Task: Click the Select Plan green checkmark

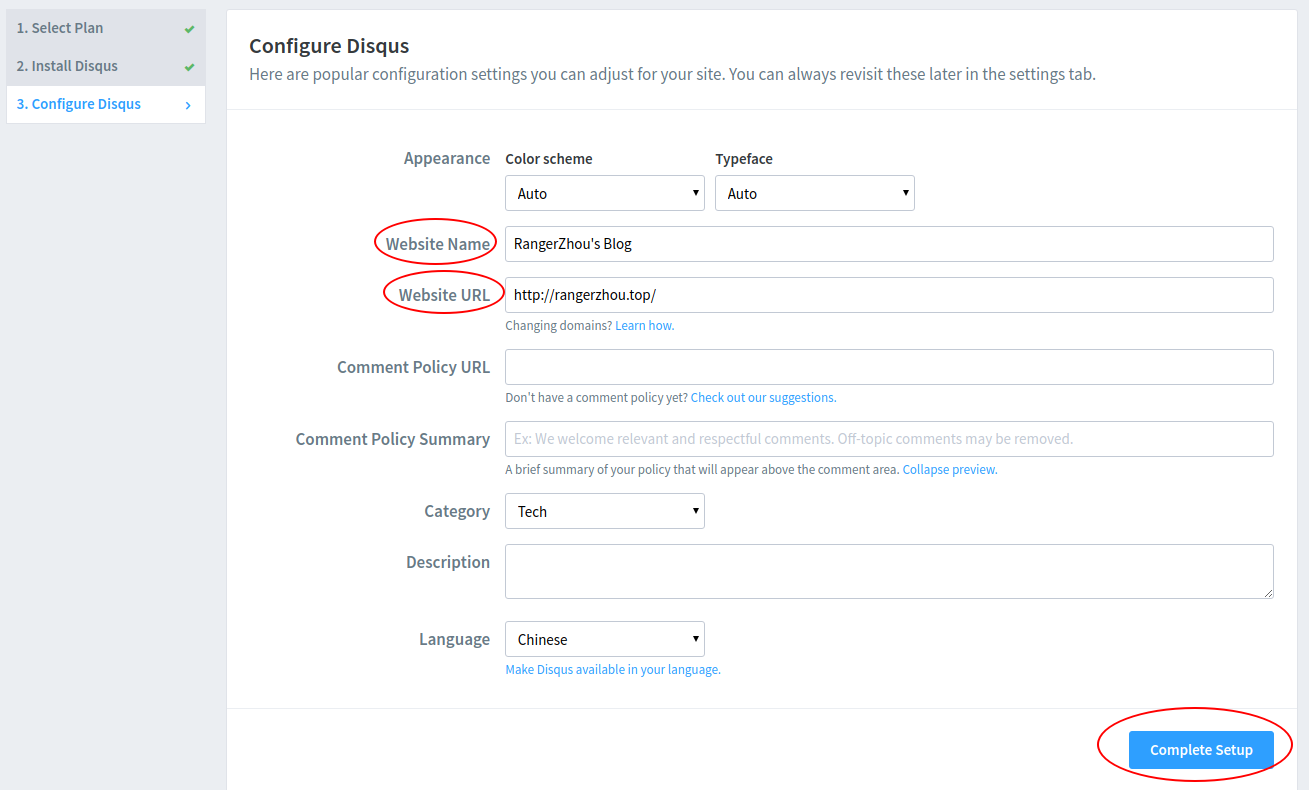Action: (189, 29)
